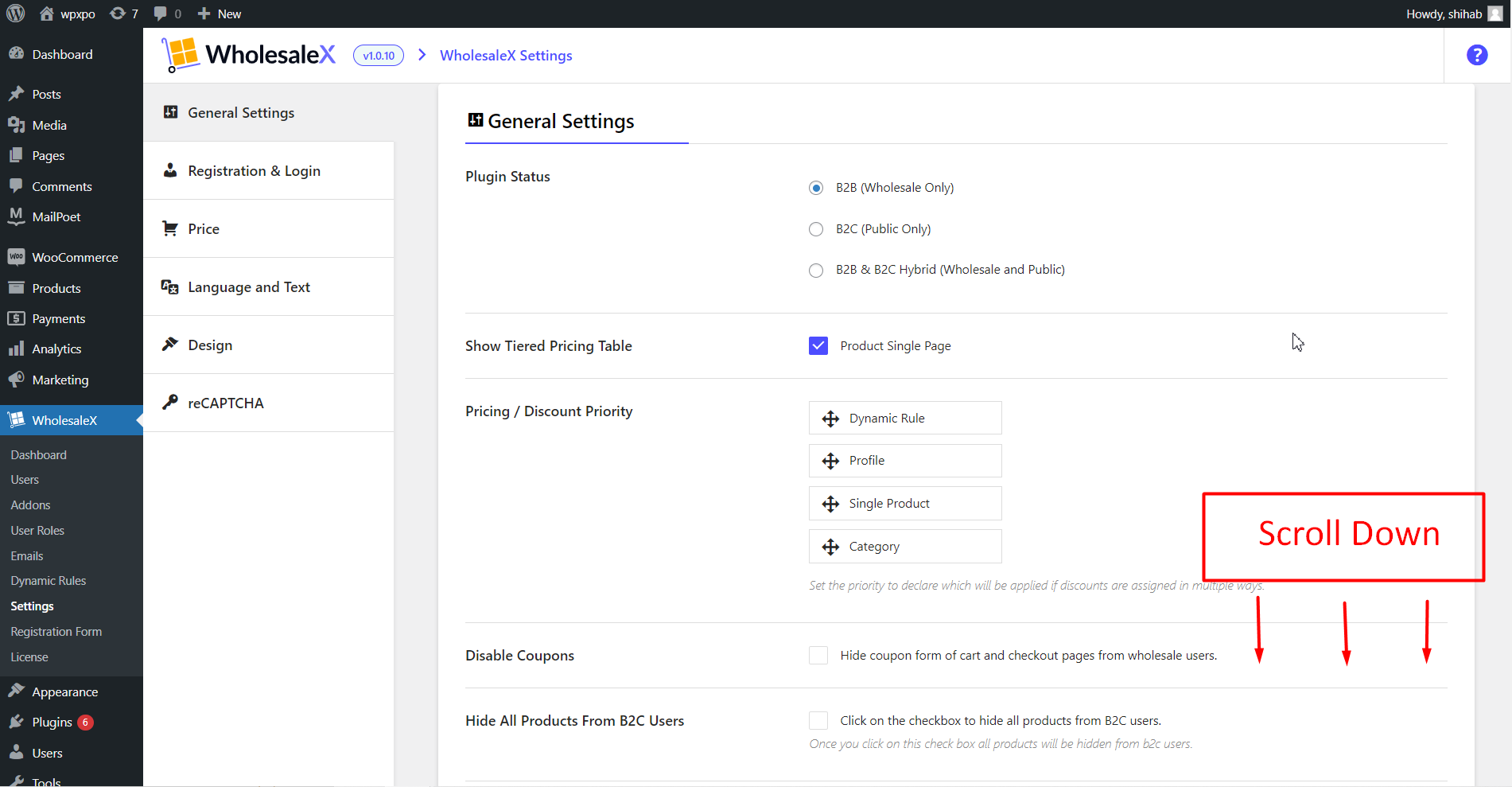Open the Design settings tab
The width and height of the screenshot is (1512, 787).
pos(269,345)
